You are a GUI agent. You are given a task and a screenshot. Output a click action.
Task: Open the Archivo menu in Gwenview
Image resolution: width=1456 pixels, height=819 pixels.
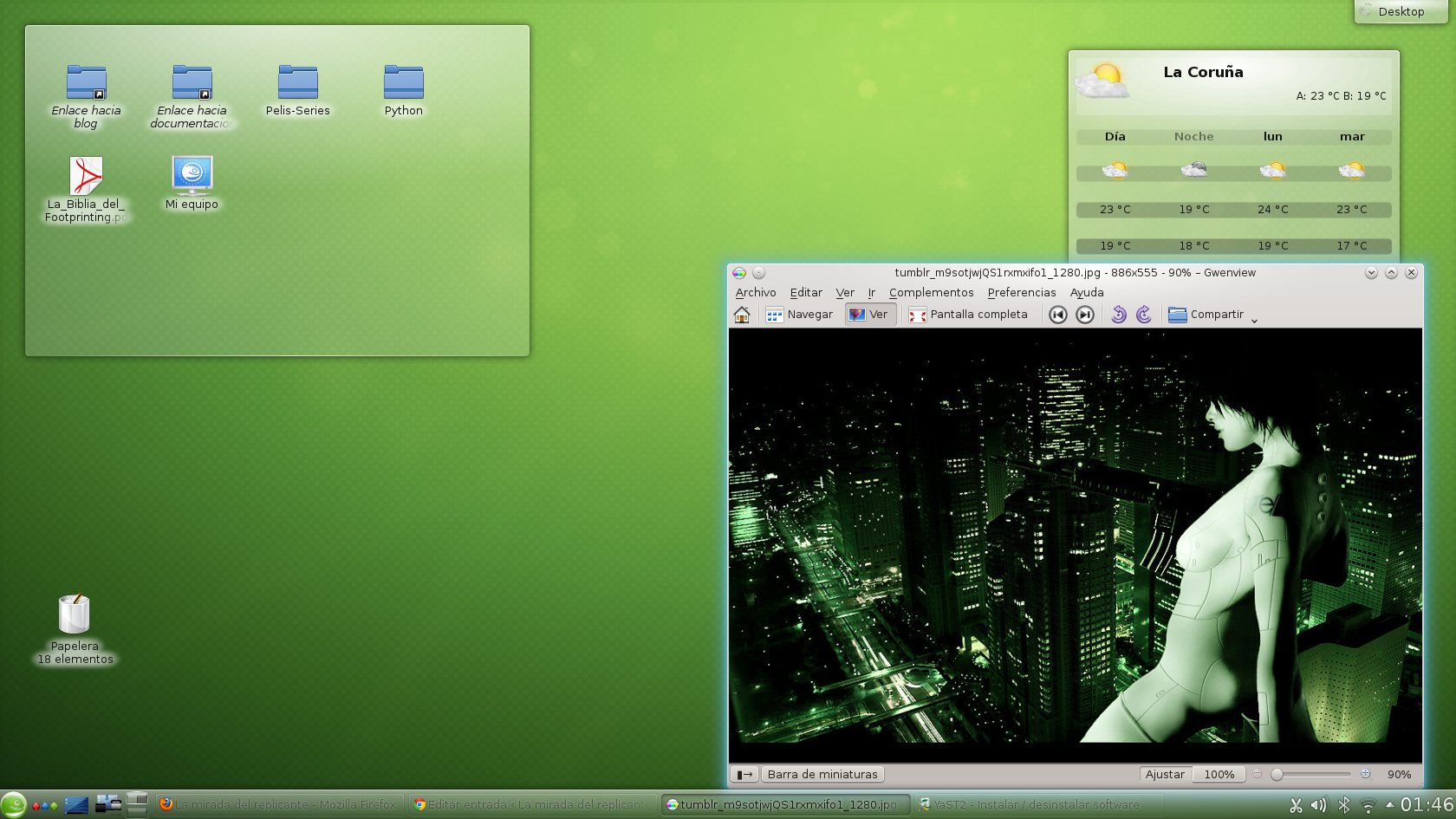(x=755, y=292)
